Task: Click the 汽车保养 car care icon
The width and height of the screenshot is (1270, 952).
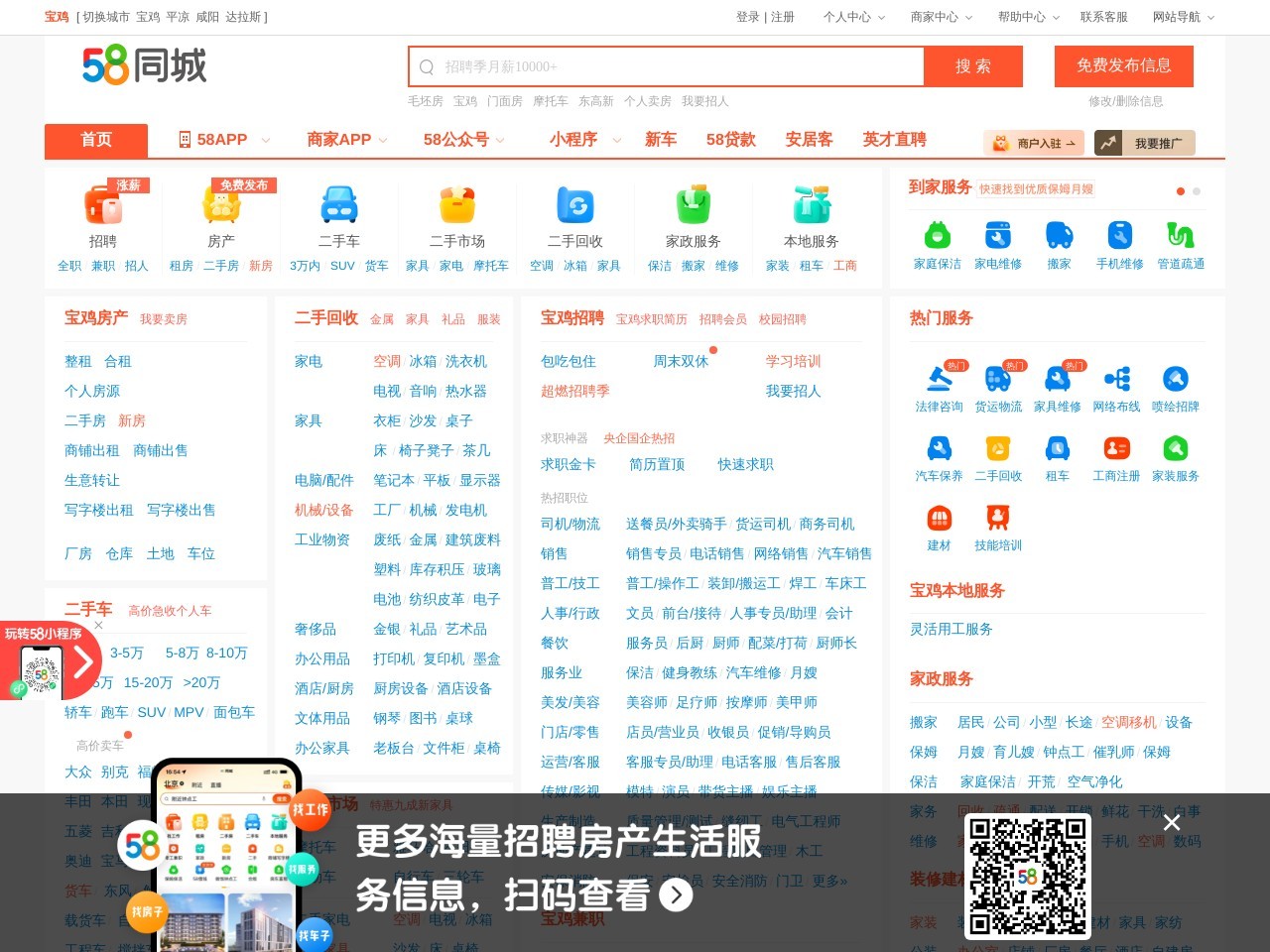Action: tap(939, 449)
